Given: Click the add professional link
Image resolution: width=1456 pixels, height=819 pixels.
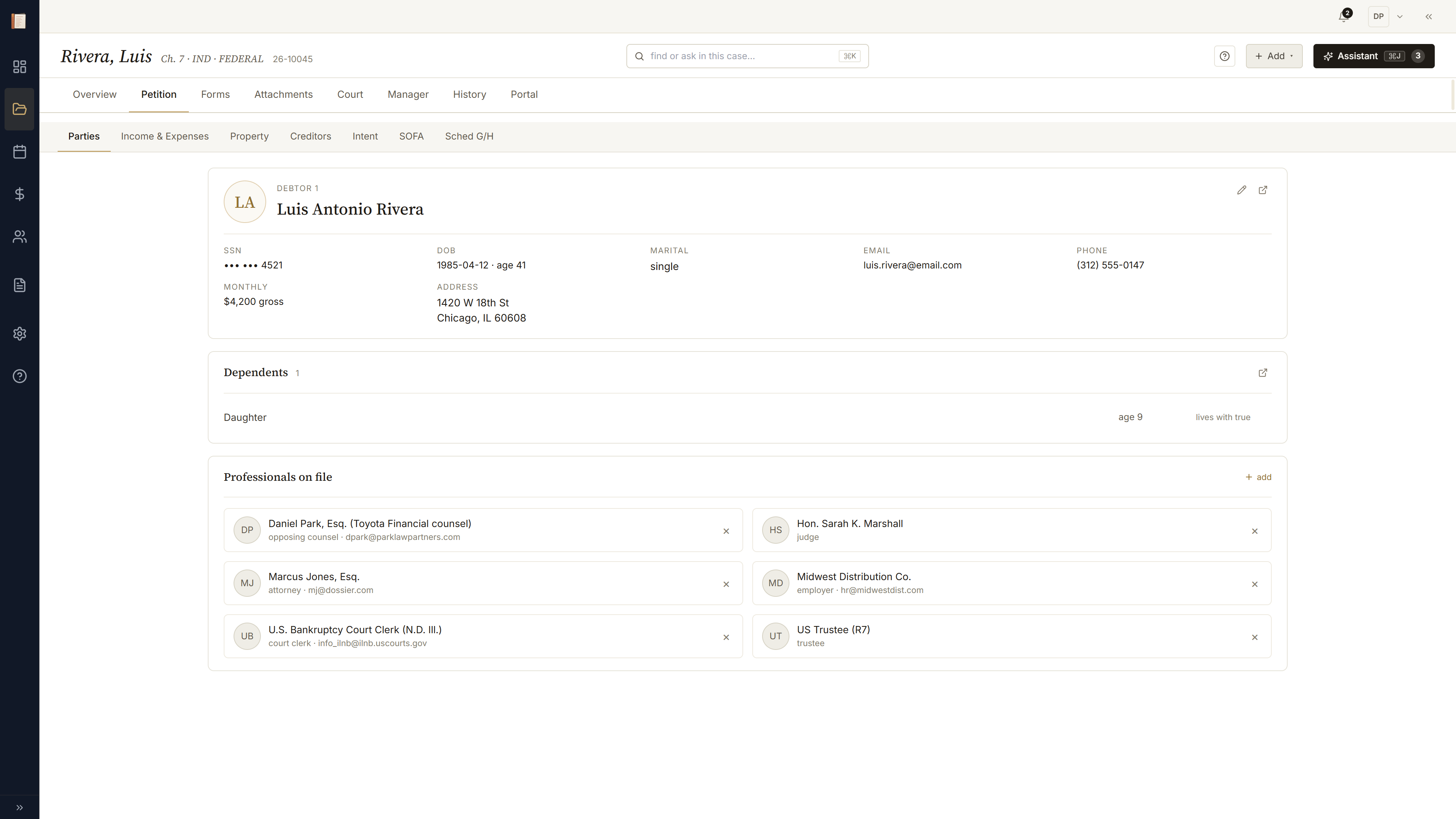Looking at the screenshot, I should pos(1258,477).
